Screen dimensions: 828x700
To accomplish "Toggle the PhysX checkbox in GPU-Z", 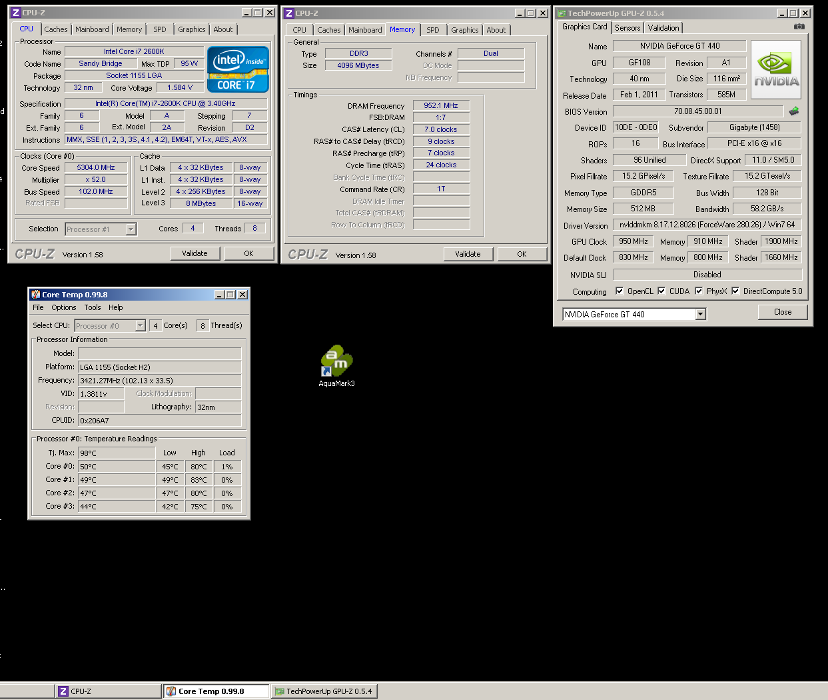I will [699, 291].
